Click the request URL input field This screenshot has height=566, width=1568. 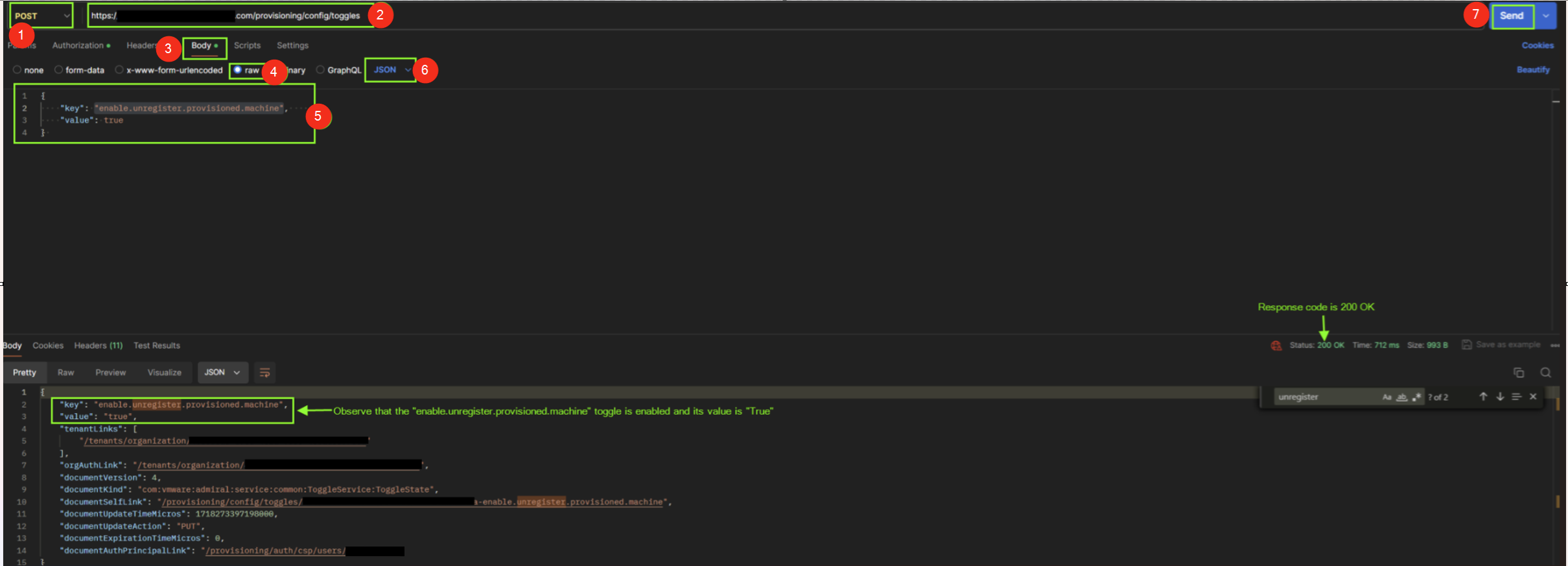(x=231, y=16)
